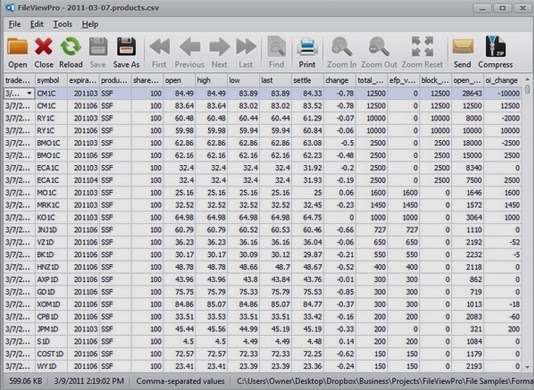
Task: Click the Next arrow icon
Action: (x=219, y=47)
